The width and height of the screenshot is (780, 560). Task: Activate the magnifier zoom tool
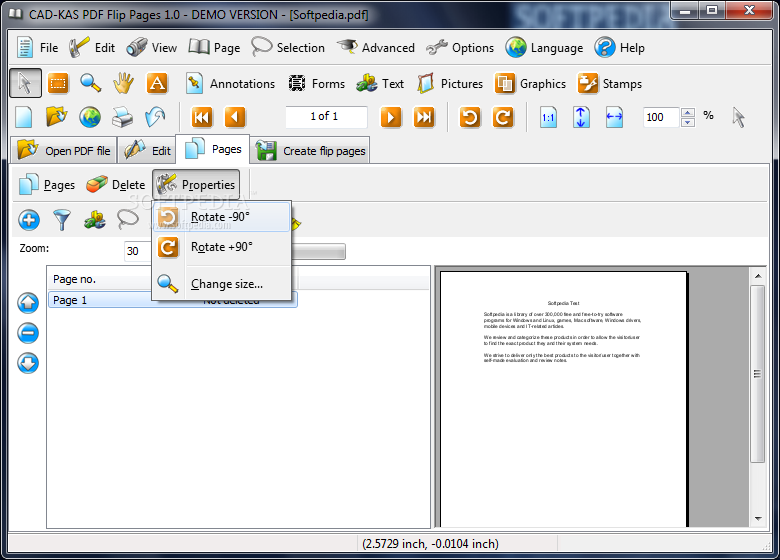pos(91,83)
